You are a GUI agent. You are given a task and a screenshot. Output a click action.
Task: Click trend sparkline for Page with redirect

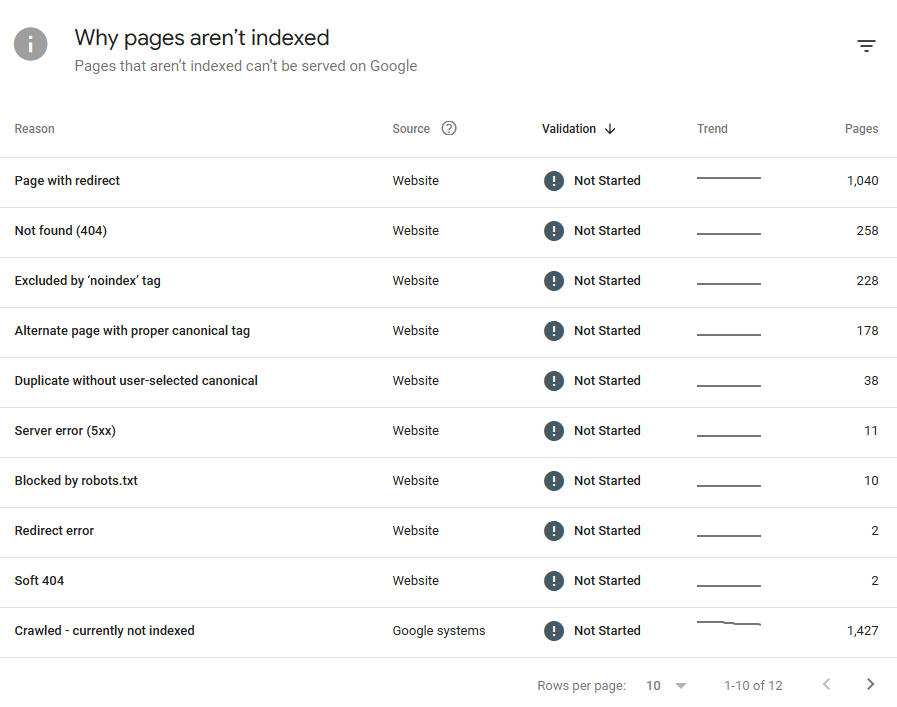click(729, 178)
